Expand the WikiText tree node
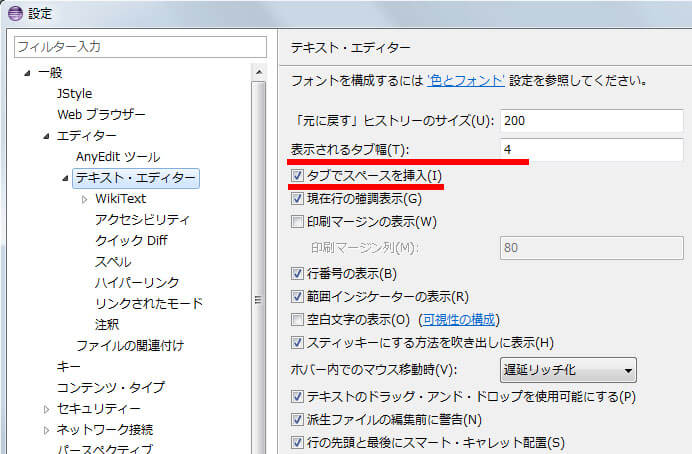This screenshot has height=454, width=692. coord(85,199)
